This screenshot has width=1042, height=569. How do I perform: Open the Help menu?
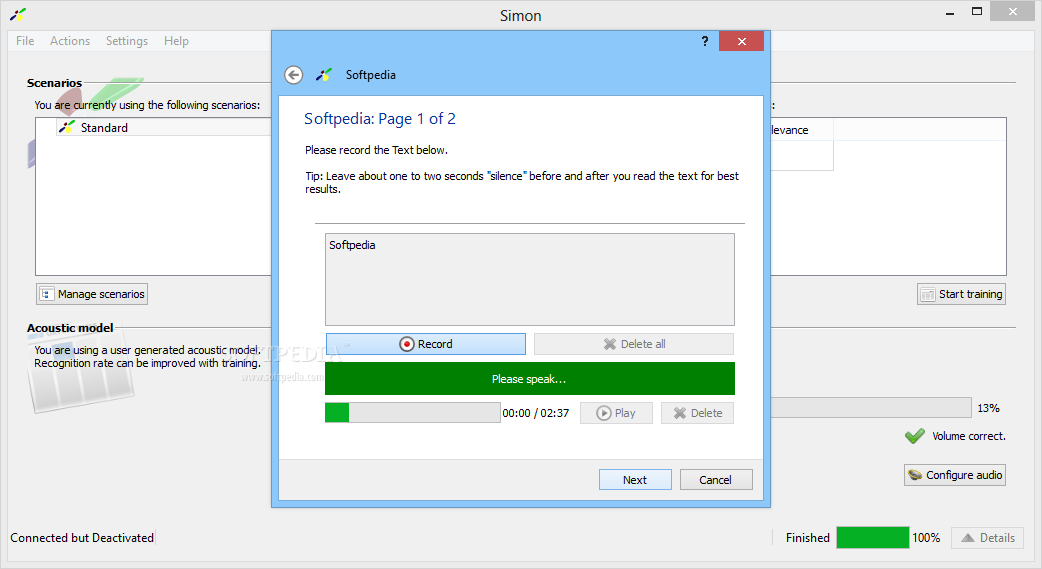tap(176, 41)
